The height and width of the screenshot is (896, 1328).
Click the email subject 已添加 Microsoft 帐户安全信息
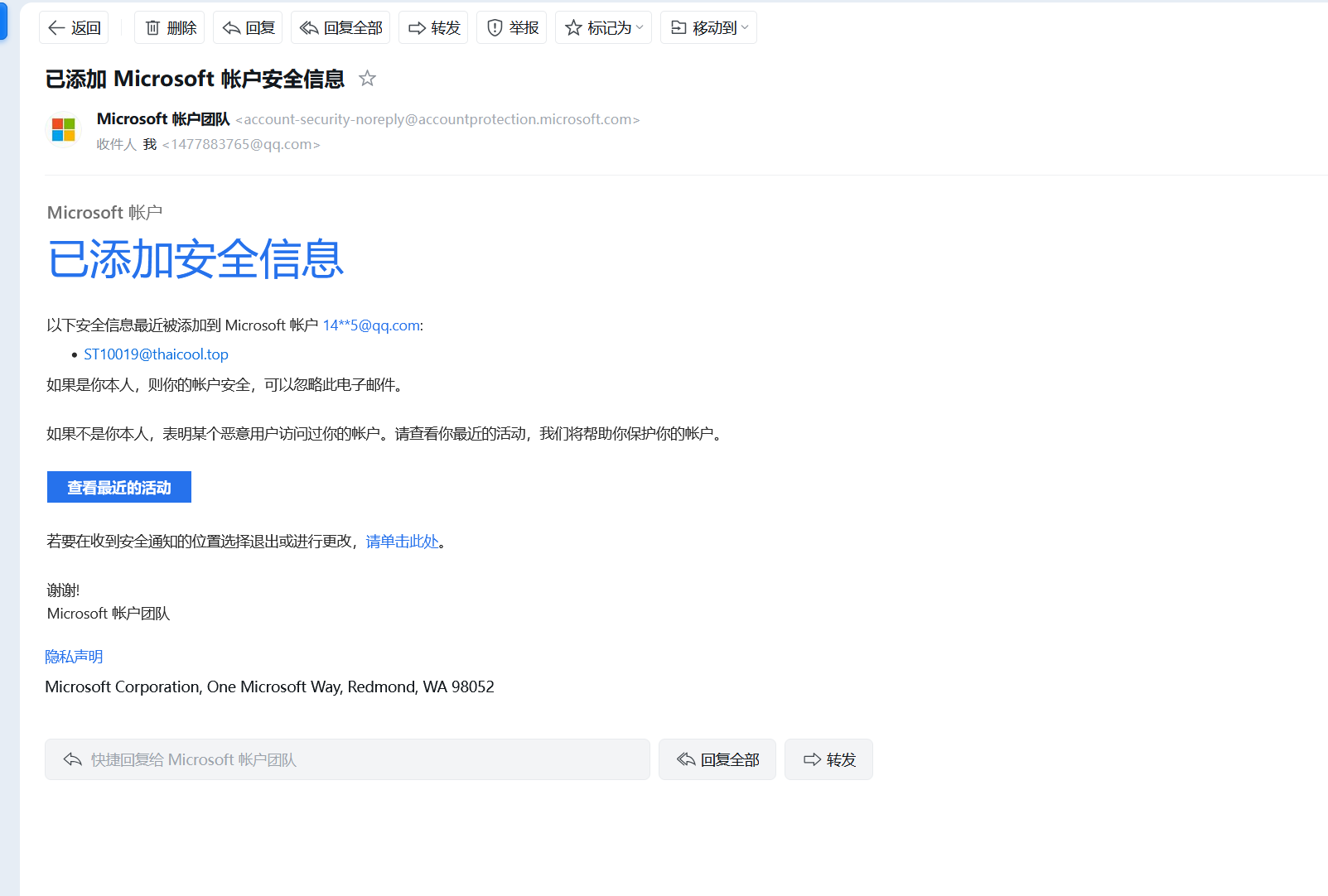195,79
